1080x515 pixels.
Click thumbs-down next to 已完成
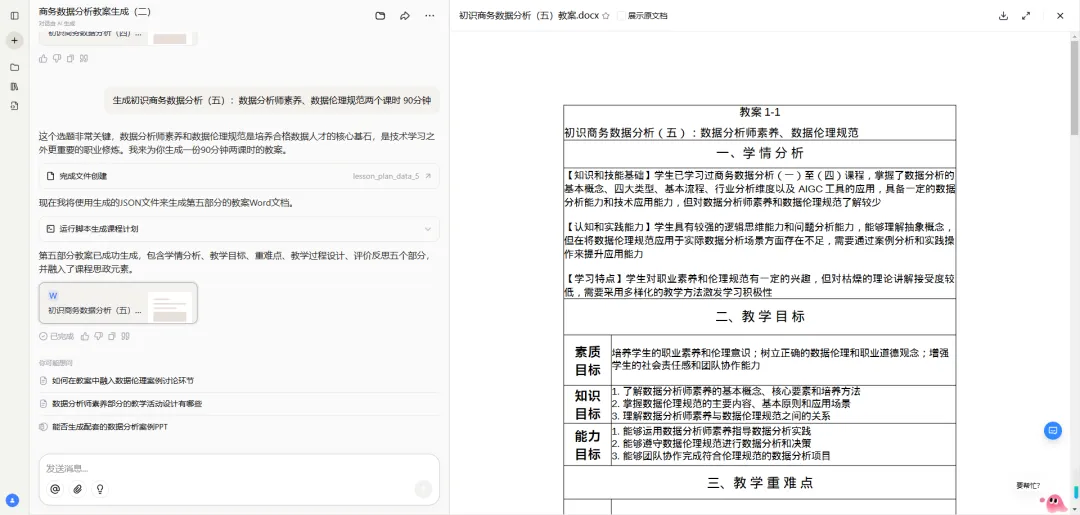click(98, 337)
